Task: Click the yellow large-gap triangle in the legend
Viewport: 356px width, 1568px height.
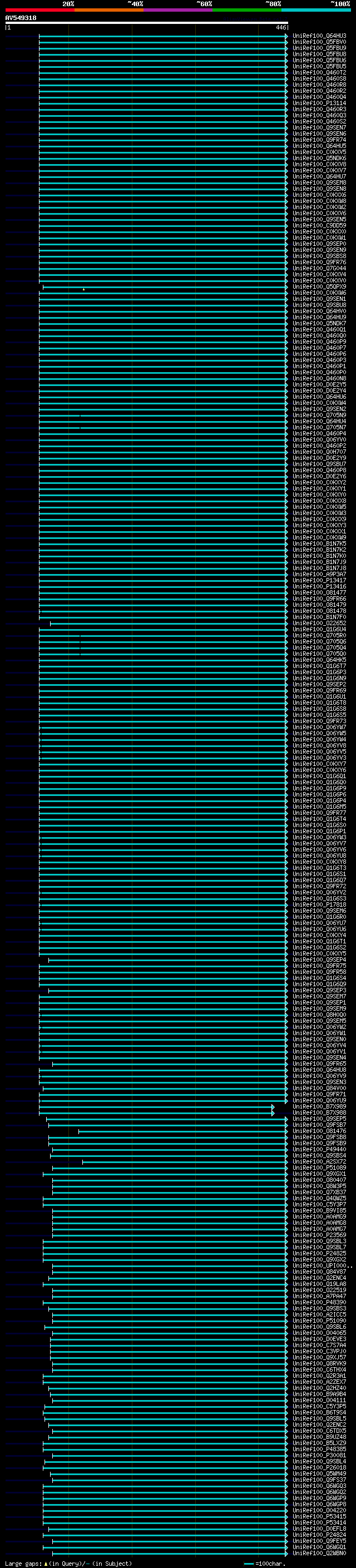Action: click(x=46, y=1563)
